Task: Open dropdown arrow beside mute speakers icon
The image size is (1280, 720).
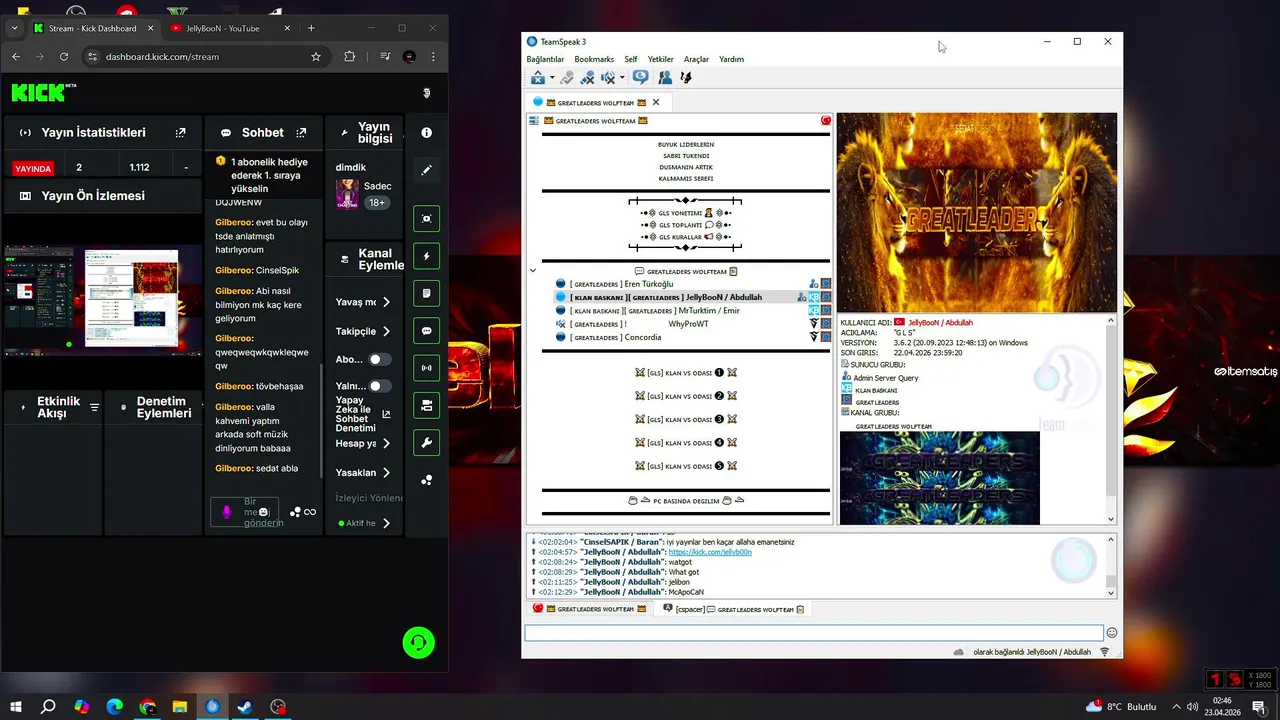Action: tap(622, 78)
